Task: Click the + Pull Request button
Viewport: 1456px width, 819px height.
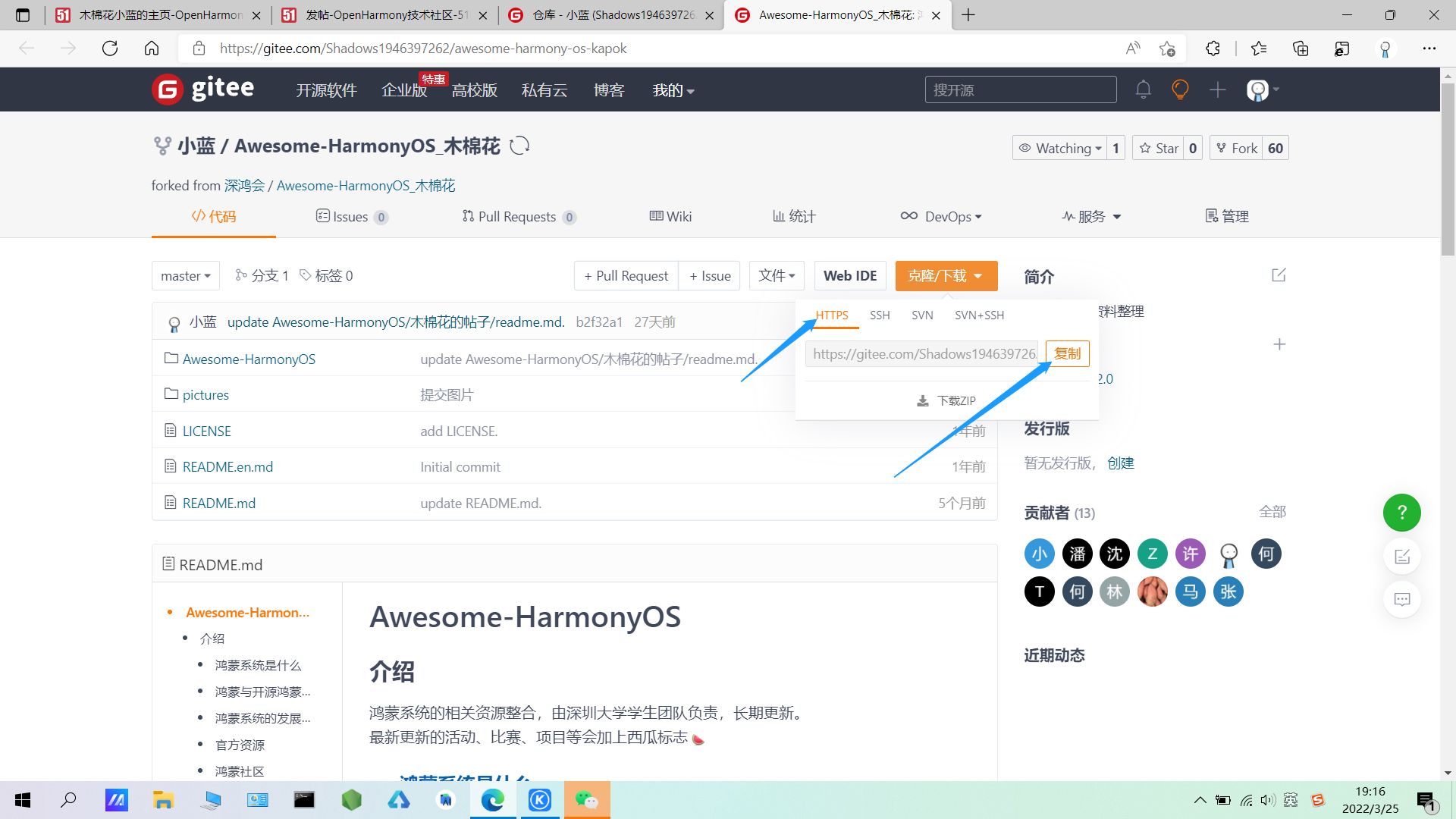Action: tap(626, 276)
